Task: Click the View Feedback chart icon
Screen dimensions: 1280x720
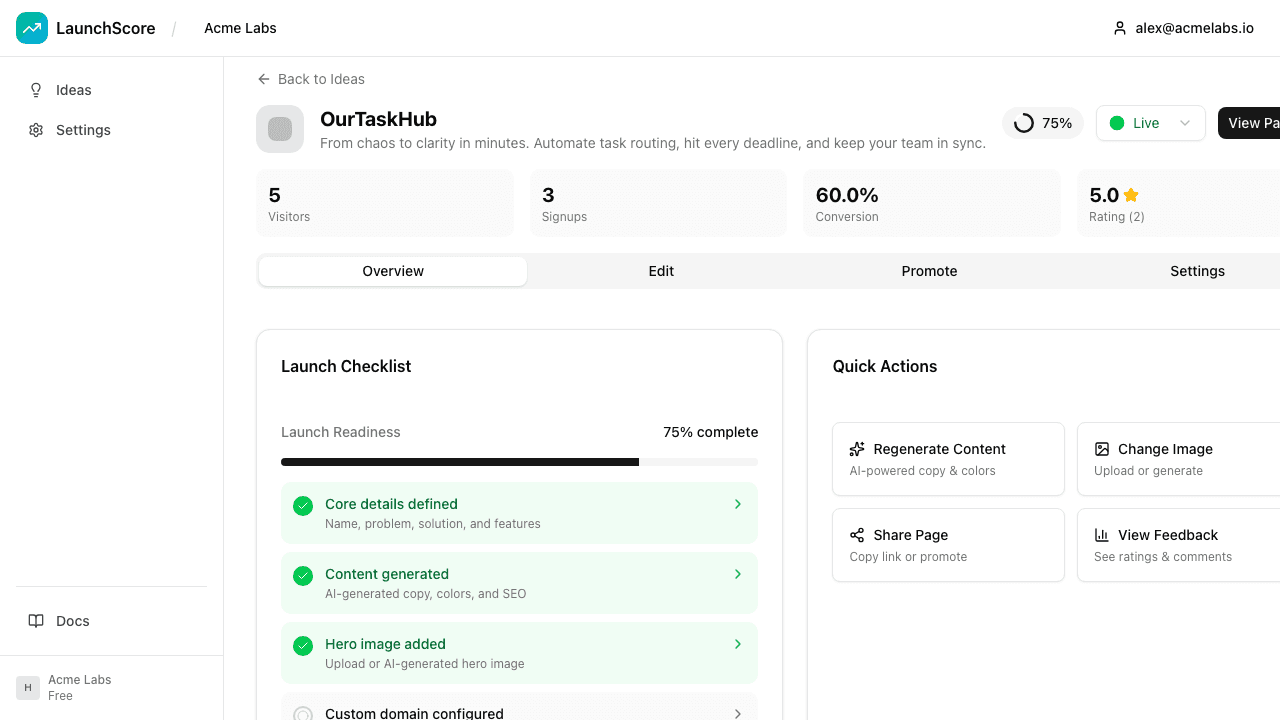Action: pyautogui.click(x=1102, y=535)
